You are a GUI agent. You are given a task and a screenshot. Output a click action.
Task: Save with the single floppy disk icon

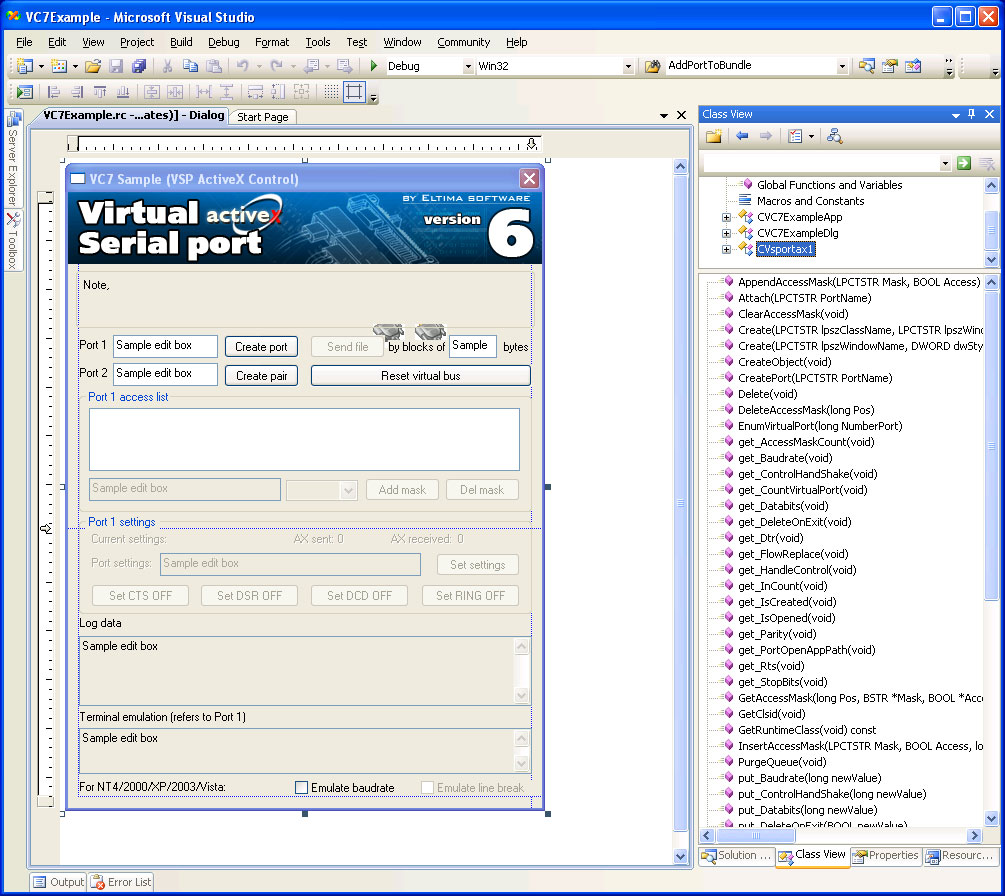(x=115, y=65)
